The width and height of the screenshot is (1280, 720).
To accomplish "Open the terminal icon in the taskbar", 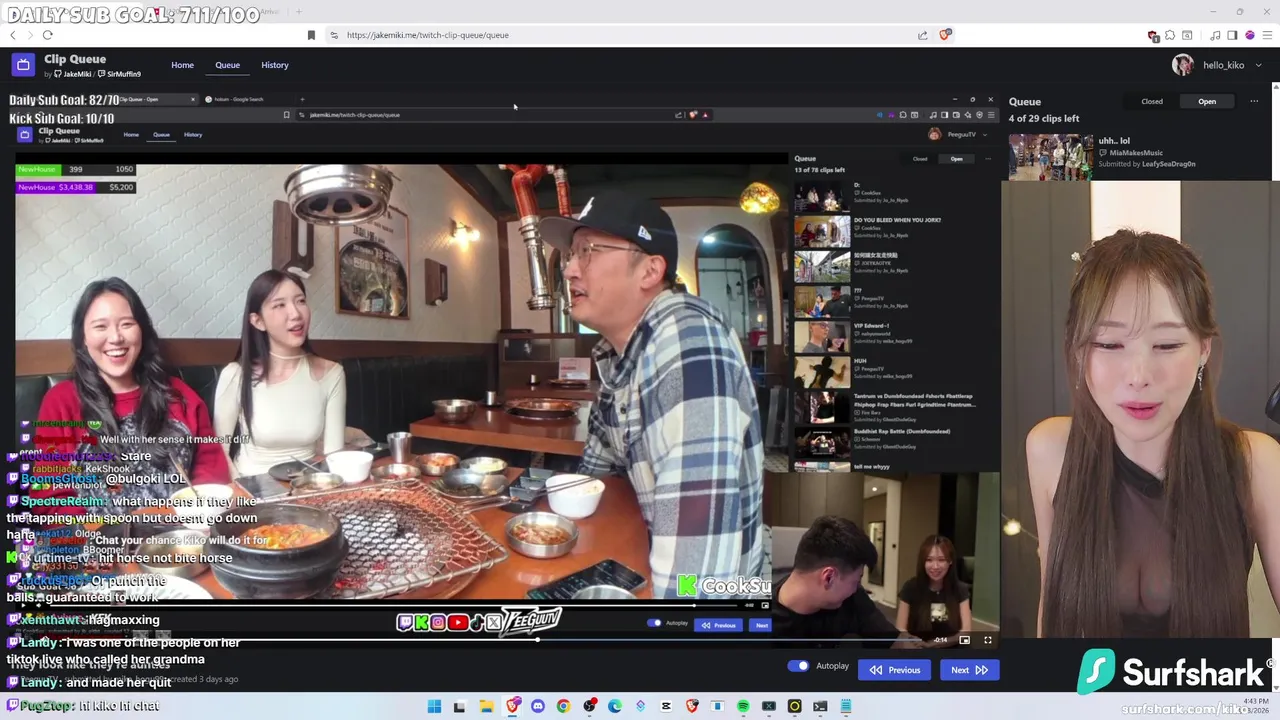I will pyautogui.click(x=820, y=707).
